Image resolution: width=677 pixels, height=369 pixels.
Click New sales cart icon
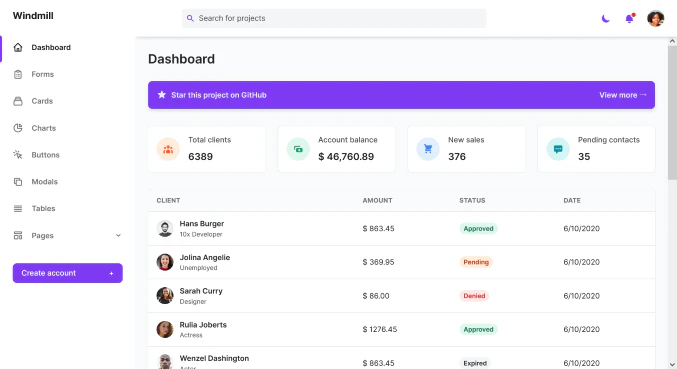[x=428, y=149]
